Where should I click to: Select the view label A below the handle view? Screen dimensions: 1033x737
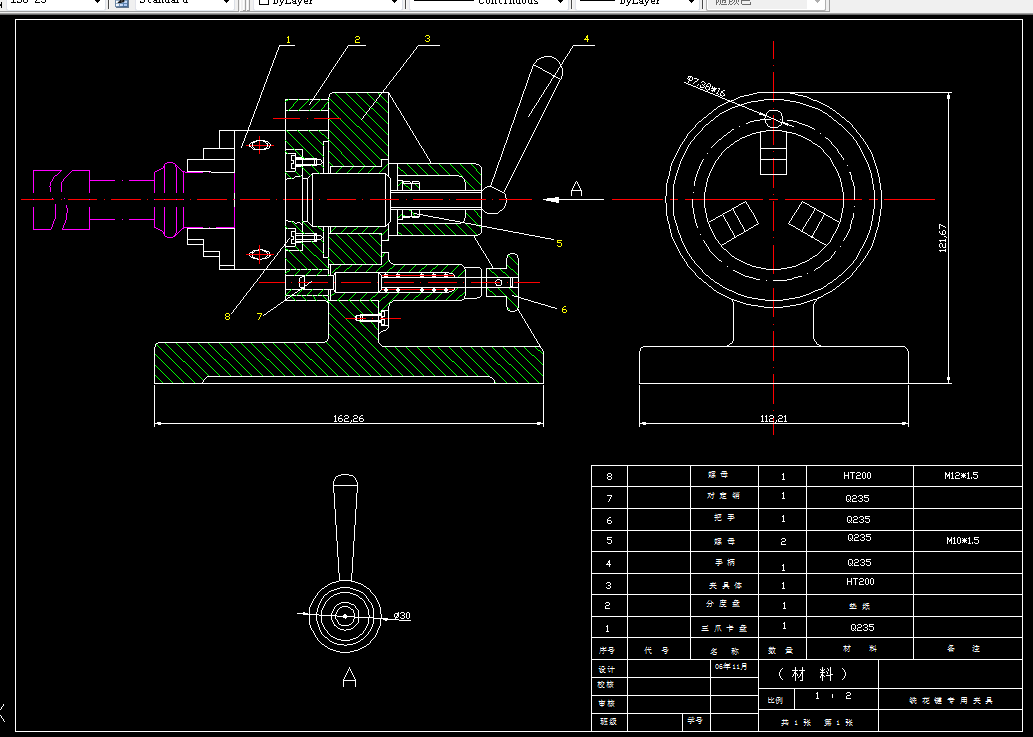tap(349, 678)
